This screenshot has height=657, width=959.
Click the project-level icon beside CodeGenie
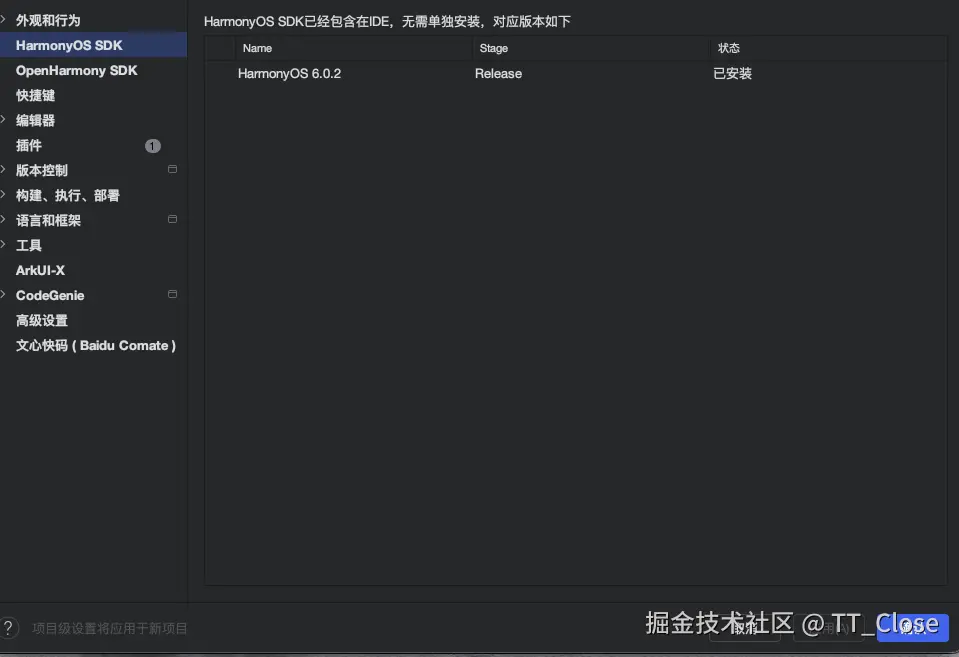click(x=172, y=295)
